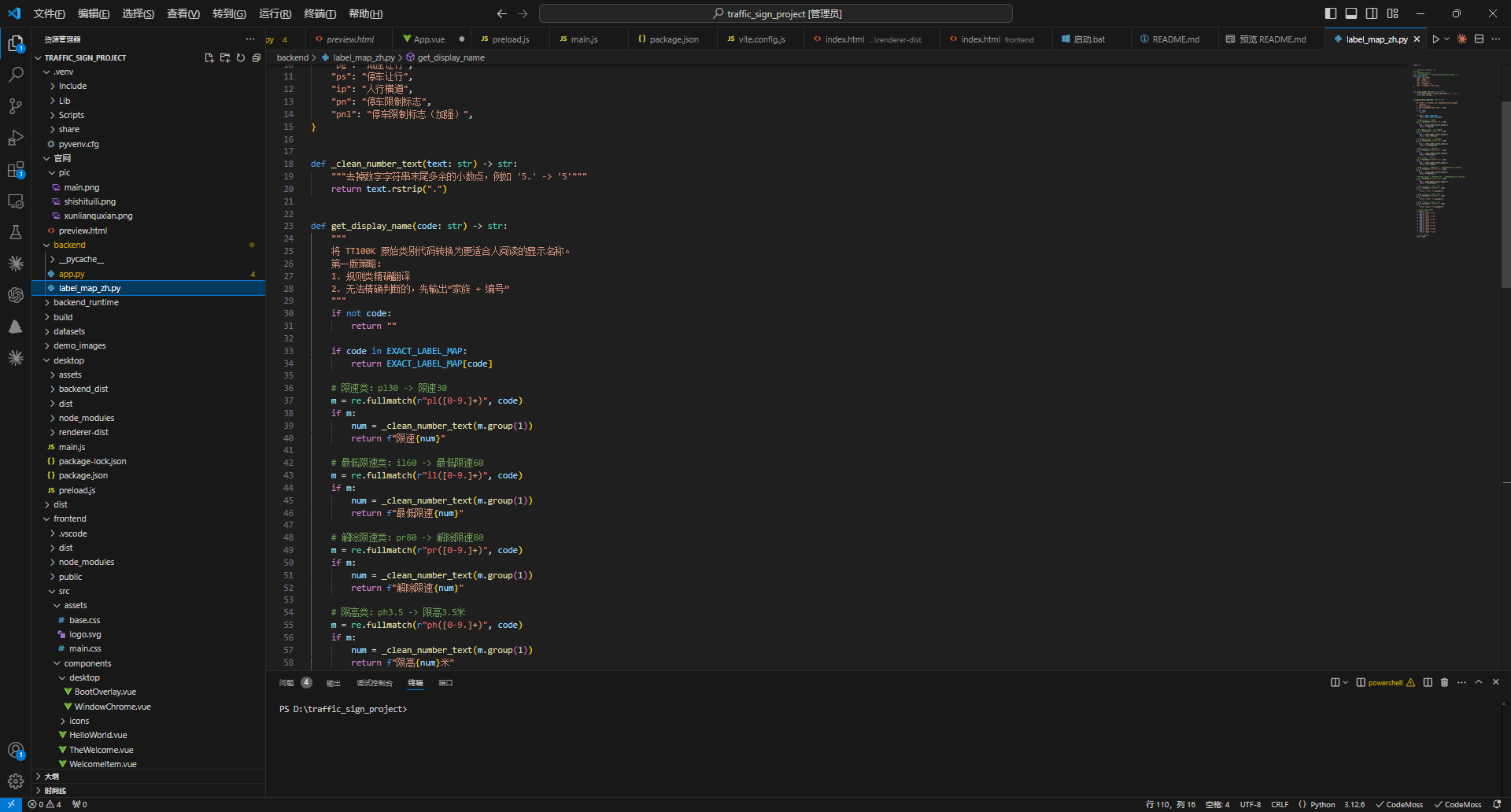Screen dimensions: 1511x812
Task: Open the Manage gear icon
Action: 16,781
